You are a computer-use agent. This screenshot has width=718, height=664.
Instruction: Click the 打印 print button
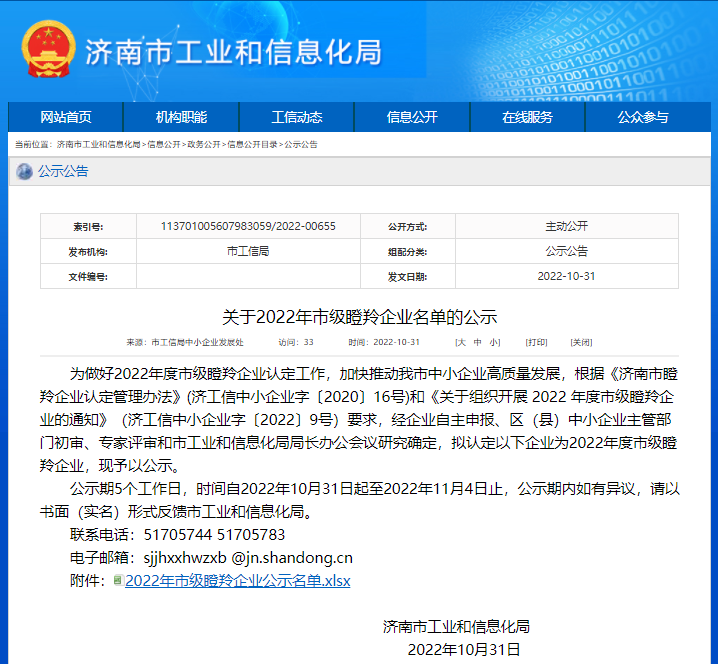tap(536, 343)
